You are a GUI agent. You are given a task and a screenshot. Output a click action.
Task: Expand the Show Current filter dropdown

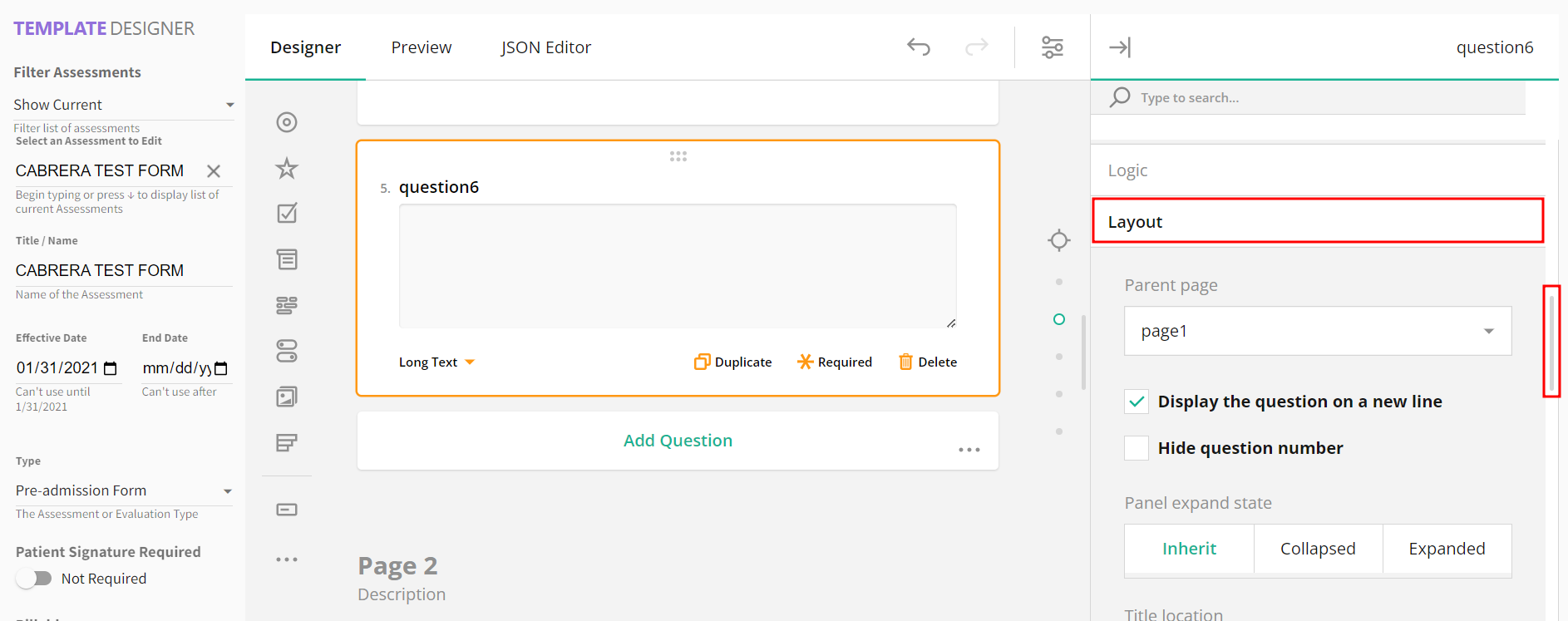coord(123,105)
